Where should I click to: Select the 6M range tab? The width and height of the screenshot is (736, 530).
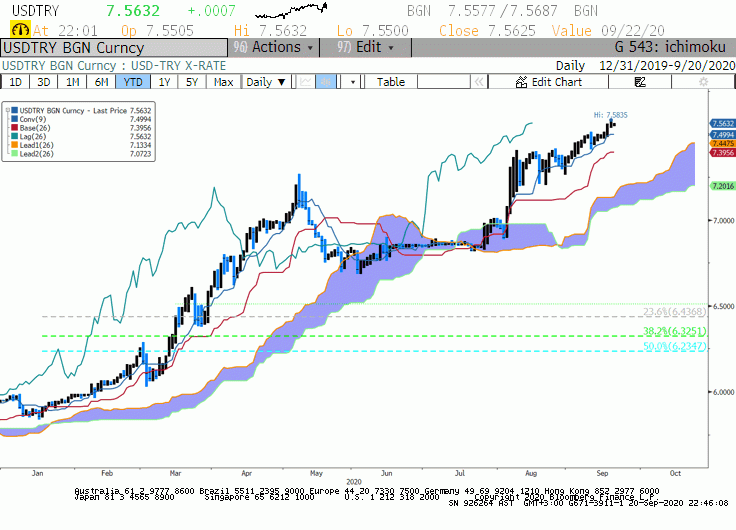coord(101,82)
